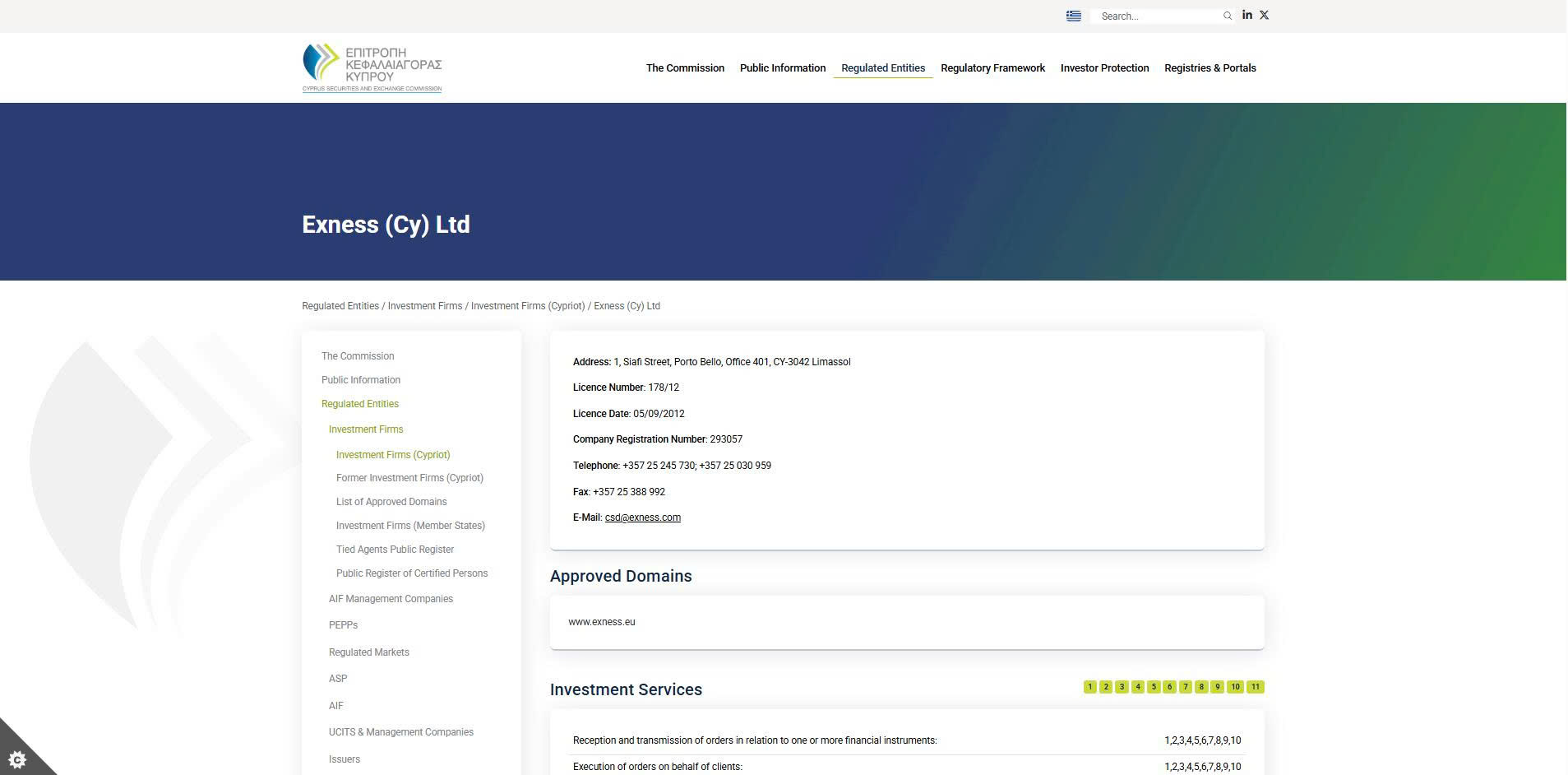Open Regulated Entities top menu

click(x=883, y=68)
